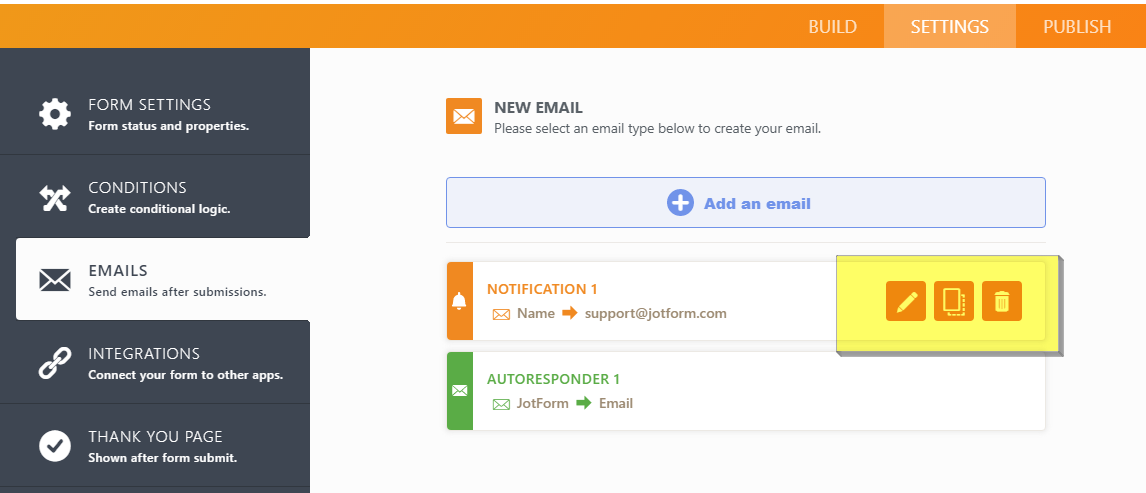Click the Form Settings gear icon
Image resolution: width=1146 pixels, height=493 pixels.
click(55, 114)
